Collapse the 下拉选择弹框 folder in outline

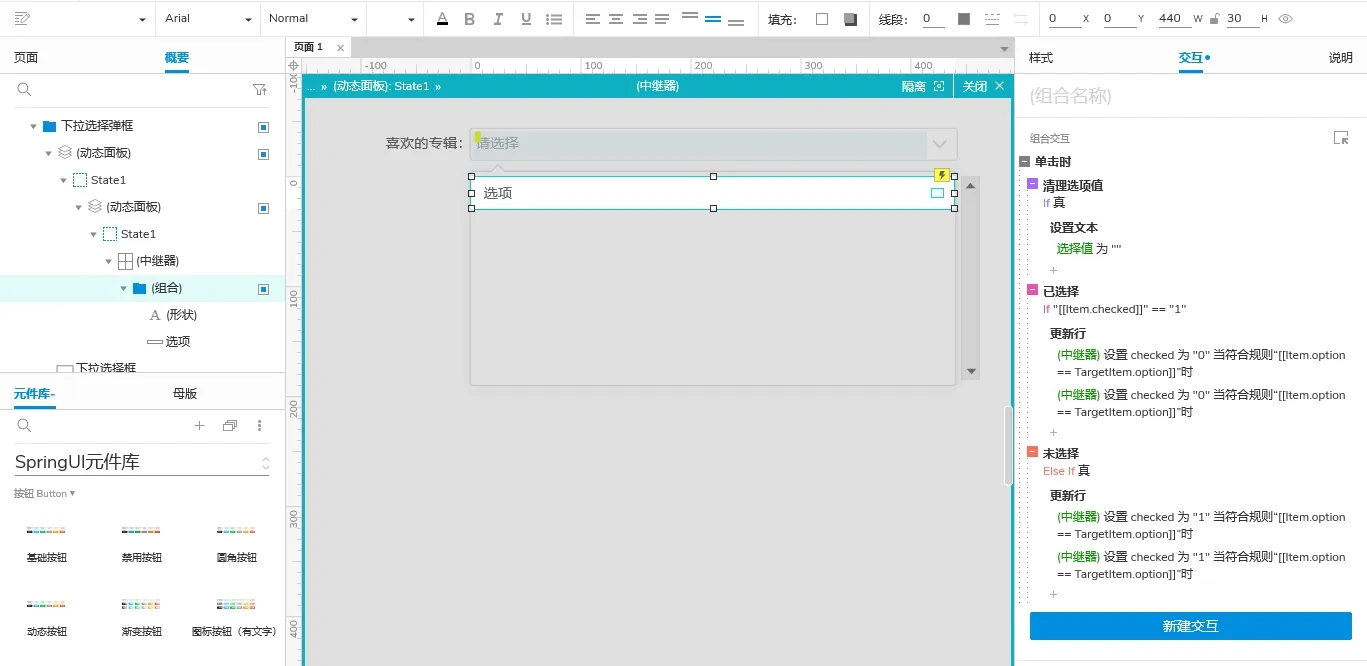point(33,127)
